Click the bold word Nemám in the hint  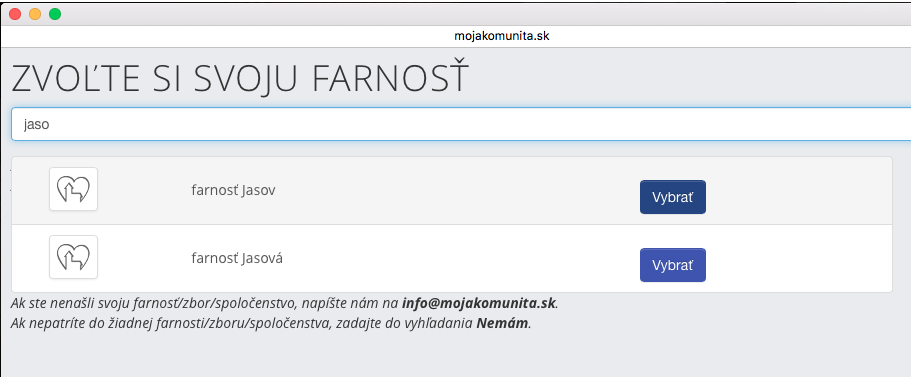click(x=503, y=323)
